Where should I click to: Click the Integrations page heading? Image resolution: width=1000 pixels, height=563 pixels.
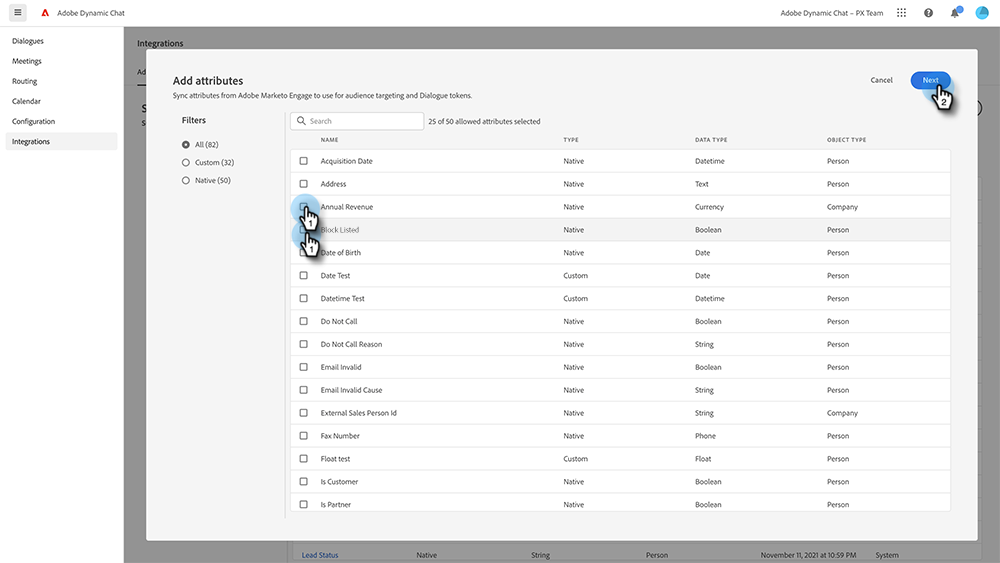(x=160, y=43)
